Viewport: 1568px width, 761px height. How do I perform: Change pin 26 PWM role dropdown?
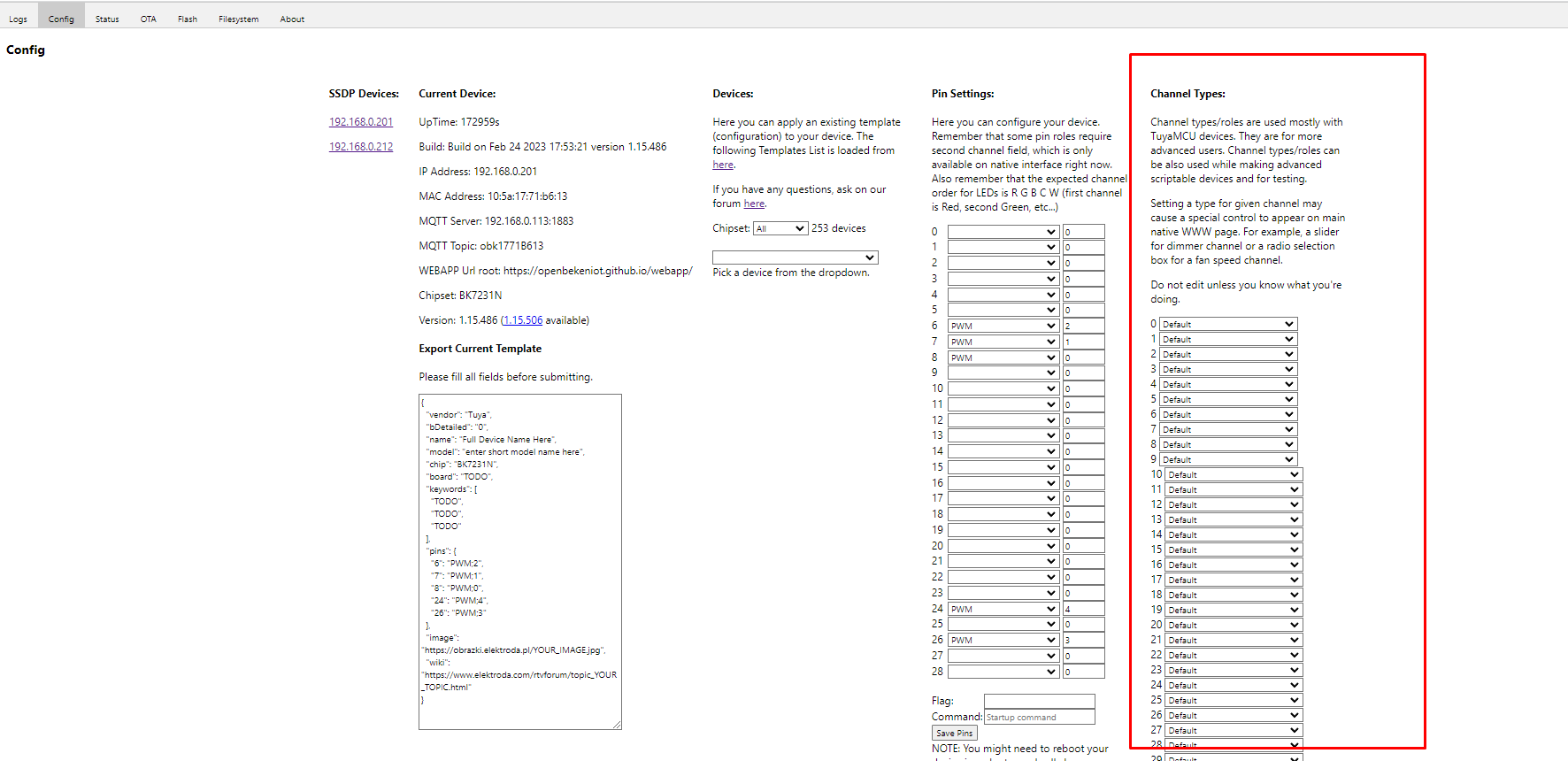click(x=1003, y=640)
